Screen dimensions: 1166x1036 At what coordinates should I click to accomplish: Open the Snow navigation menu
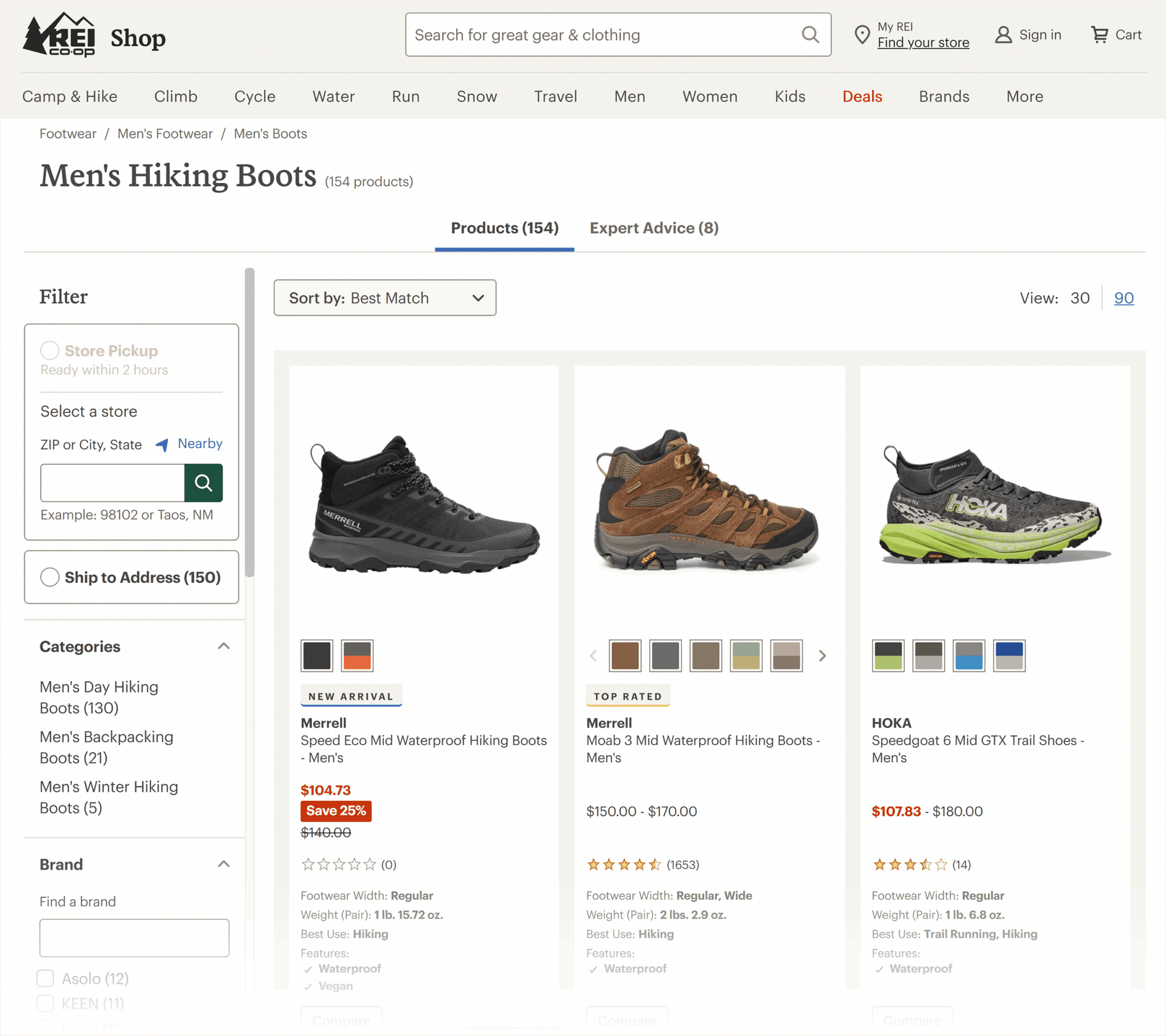tap(477, 96)
